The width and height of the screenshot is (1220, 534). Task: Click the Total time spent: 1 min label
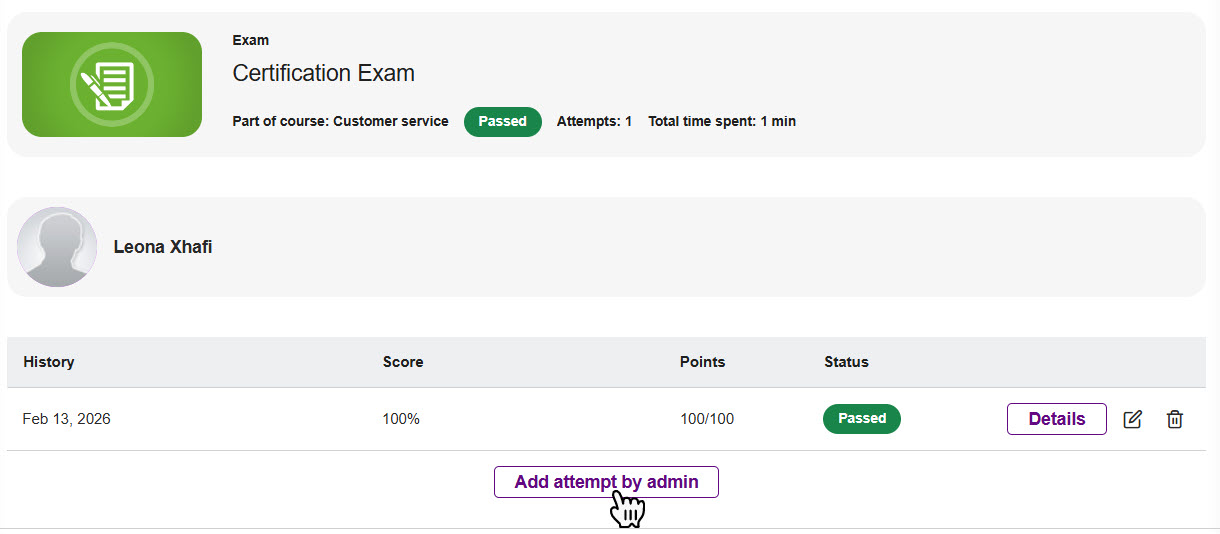click(x=722, y=121)
